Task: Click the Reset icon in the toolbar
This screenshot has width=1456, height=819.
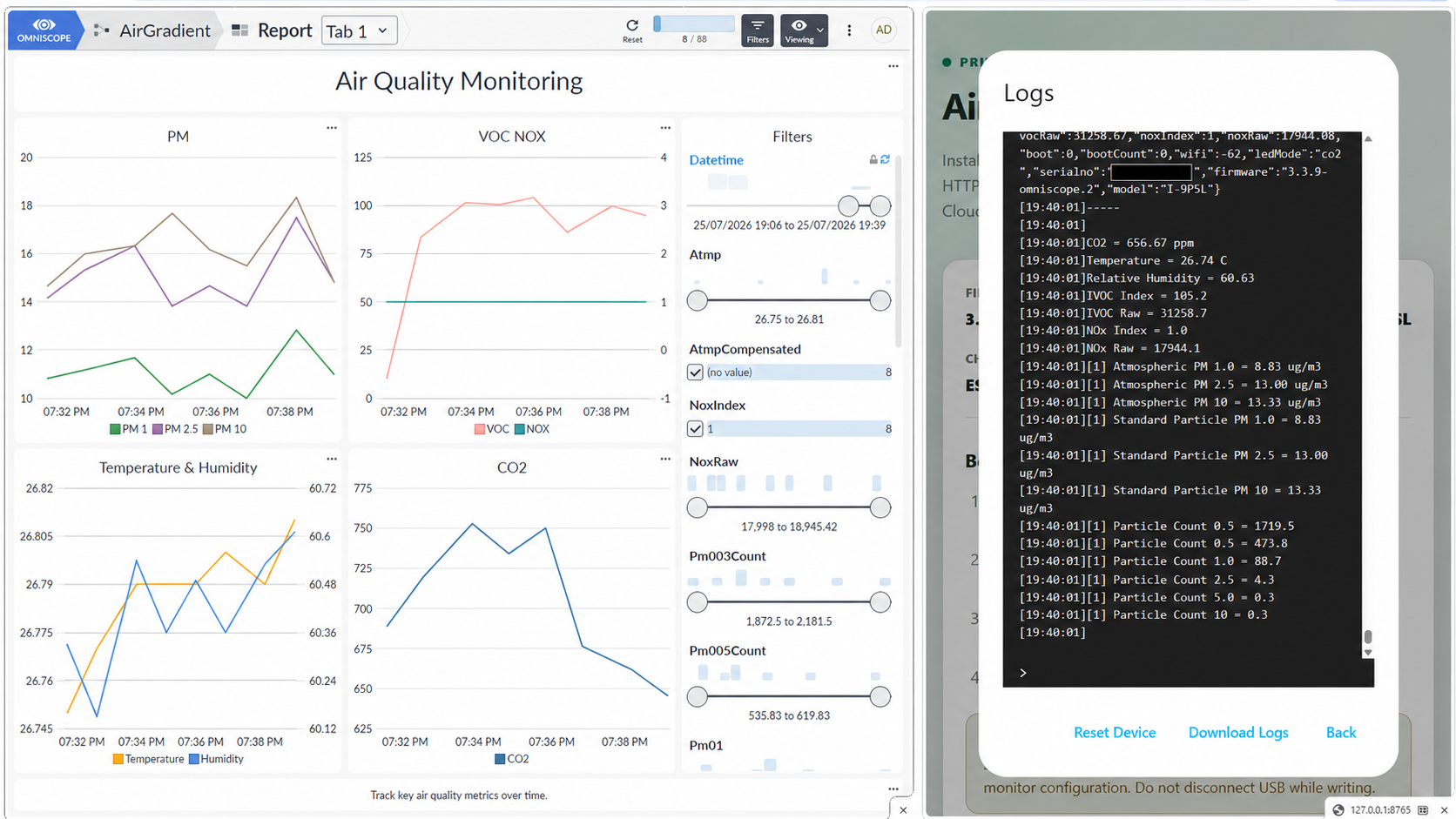Action: pos(632,30)
